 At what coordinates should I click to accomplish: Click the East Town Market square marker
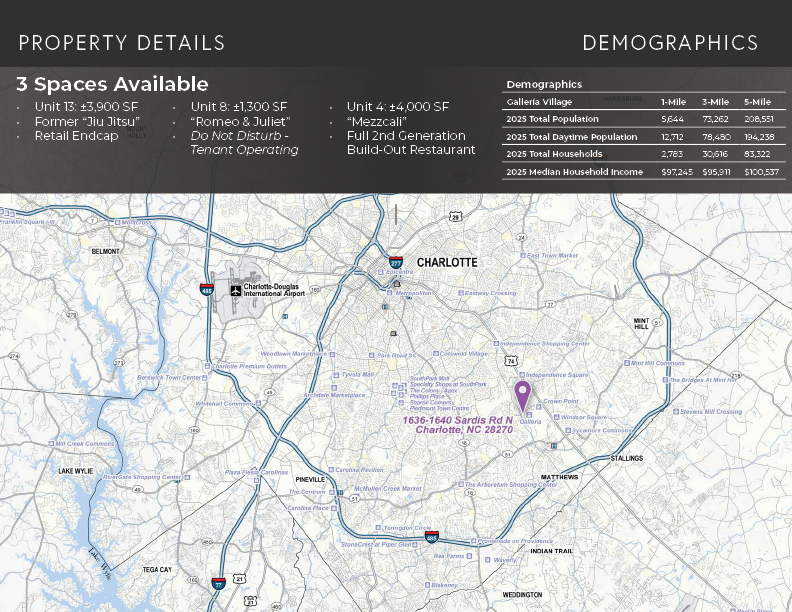pos(523,256)
